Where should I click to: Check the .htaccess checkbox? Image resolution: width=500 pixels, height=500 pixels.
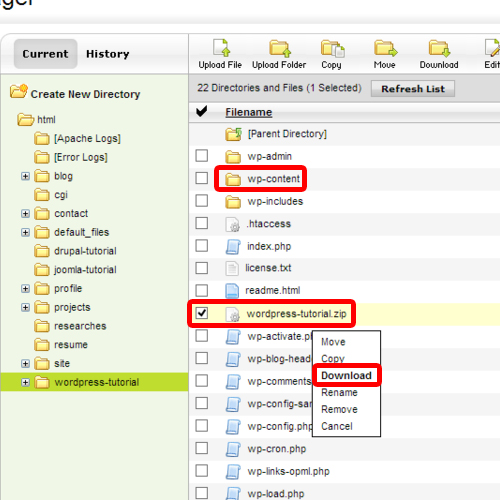pos(202,223)
